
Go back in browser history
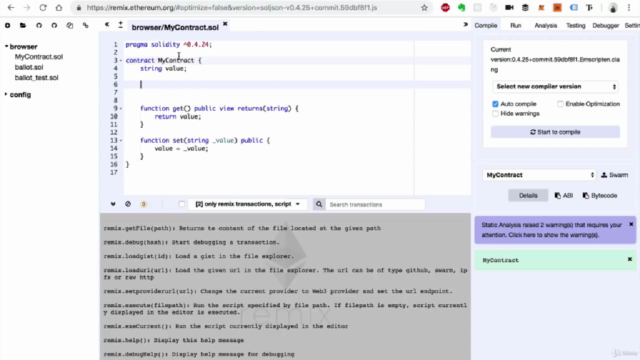(11, 8)
